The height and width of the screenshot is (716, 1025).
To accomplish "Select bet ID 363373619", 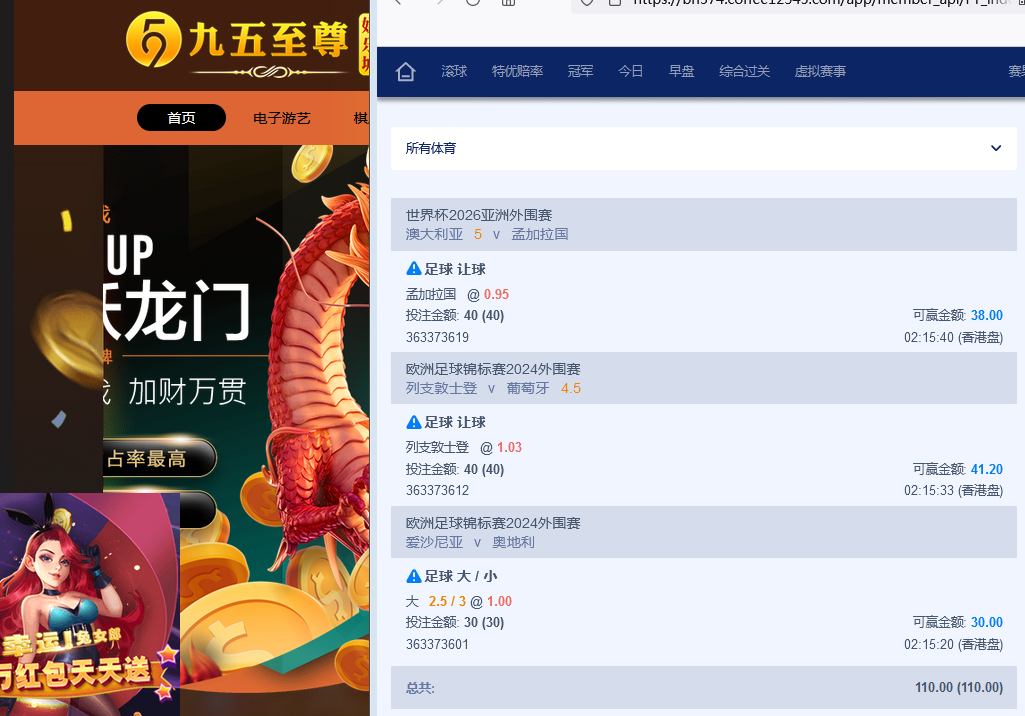I will click(437, 337).
